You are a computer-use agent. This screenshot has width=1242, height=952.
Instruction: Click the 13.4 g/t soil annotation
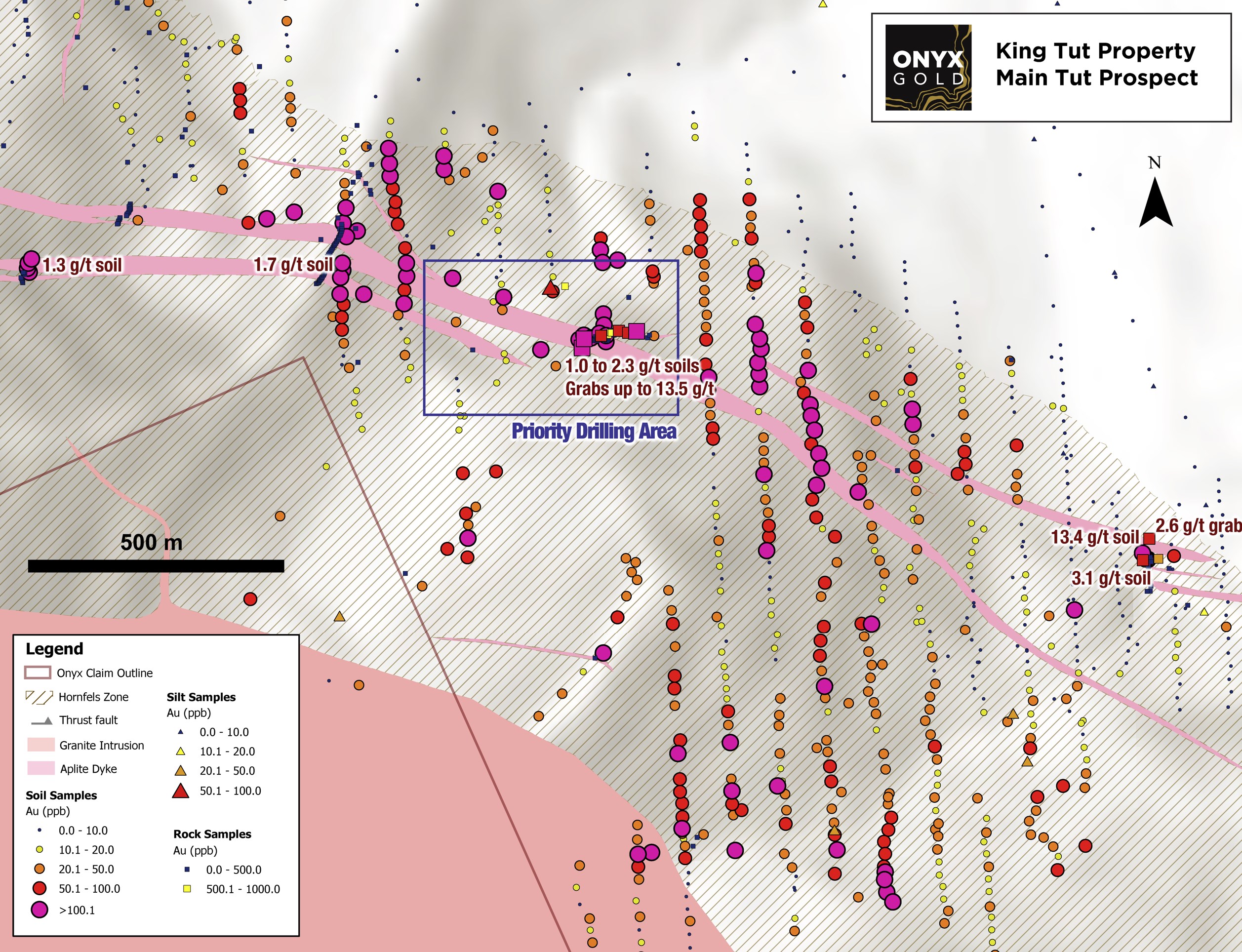[x=1094, y=537]
